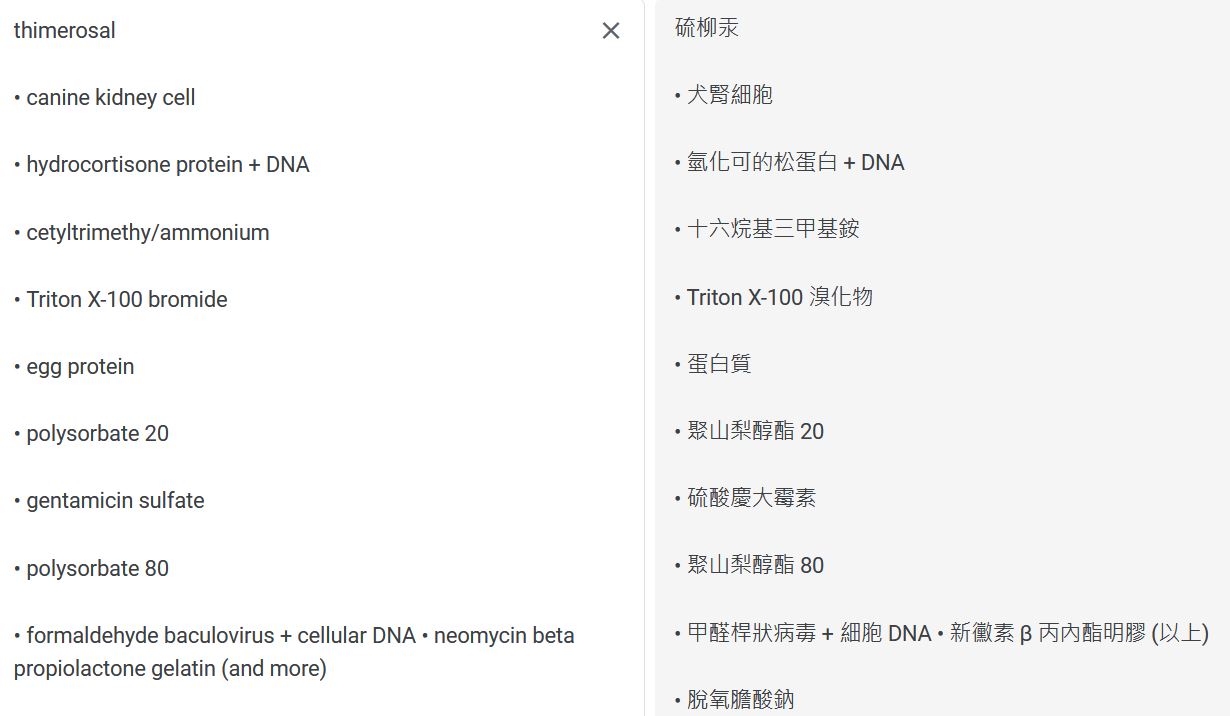1230x716 pixels.
Task: Click the translated line '十六烷基三甲基銨'
Action: [x=773, y=229]
